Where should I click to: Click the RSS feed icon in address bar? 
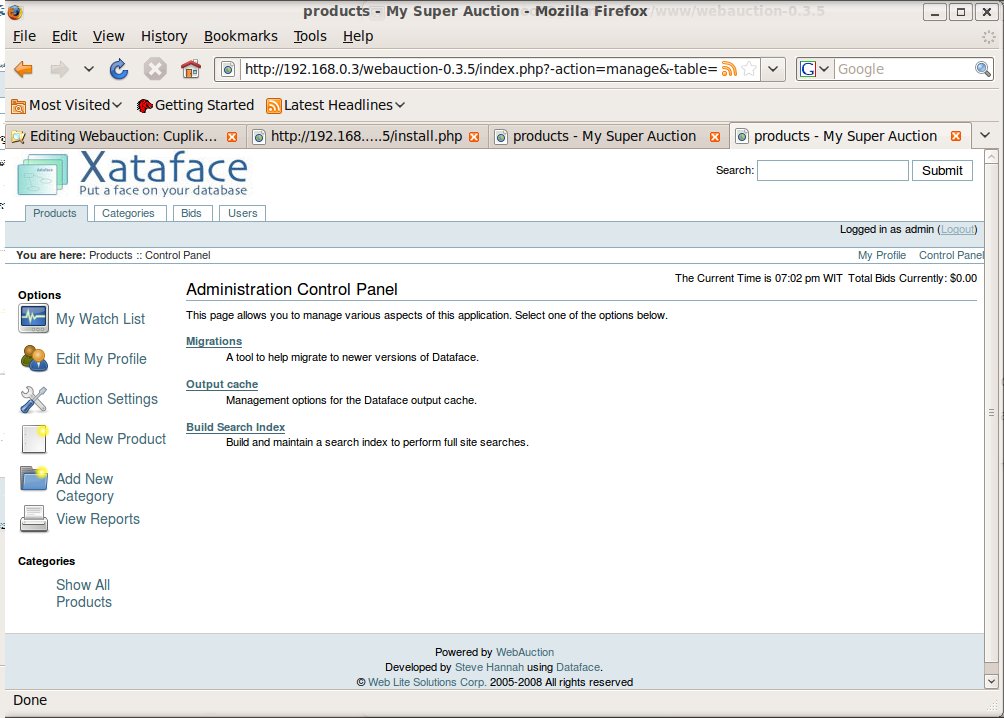tap(729, 69)
